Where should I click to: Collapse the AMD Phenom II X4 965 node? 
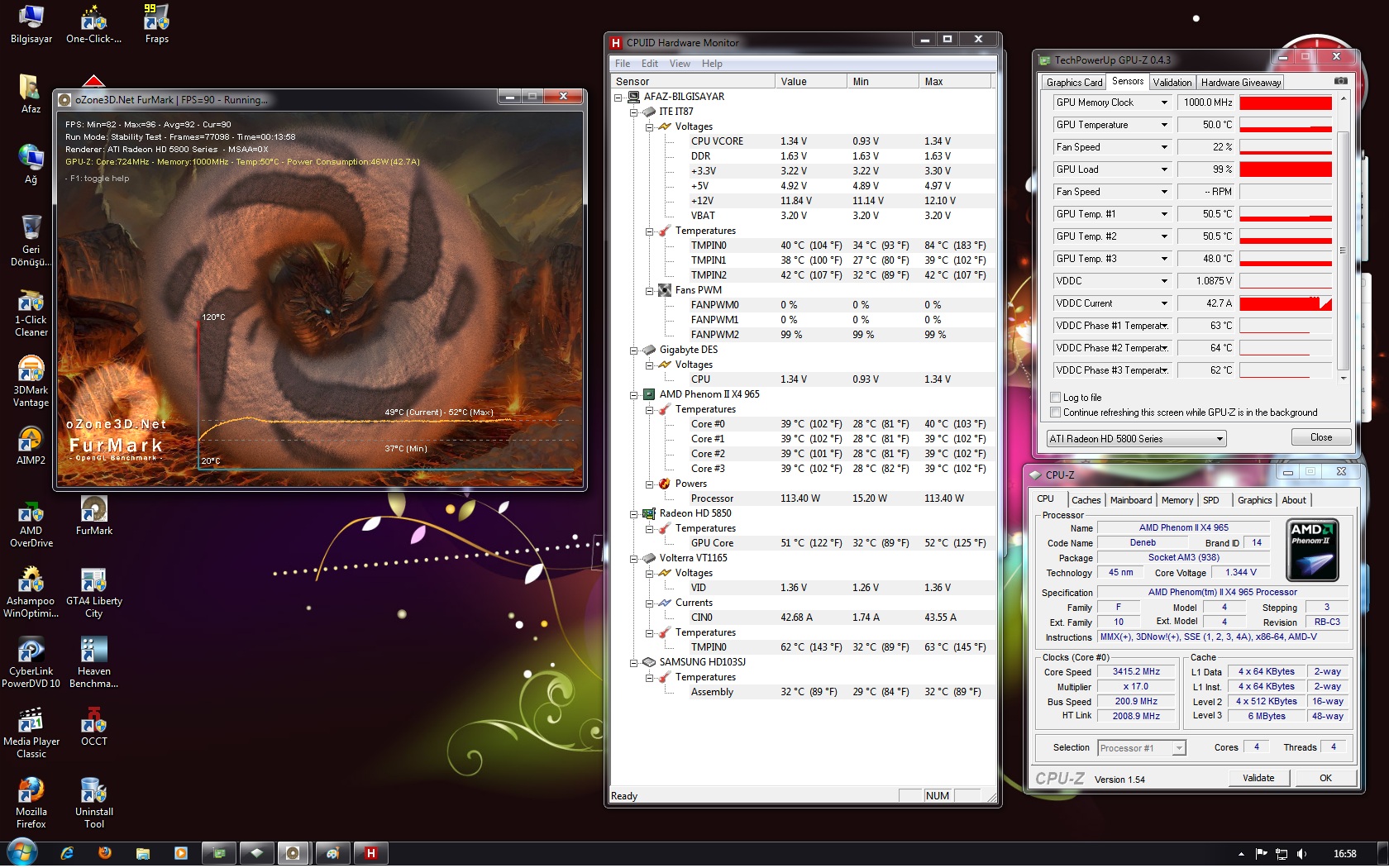point(634,394)
